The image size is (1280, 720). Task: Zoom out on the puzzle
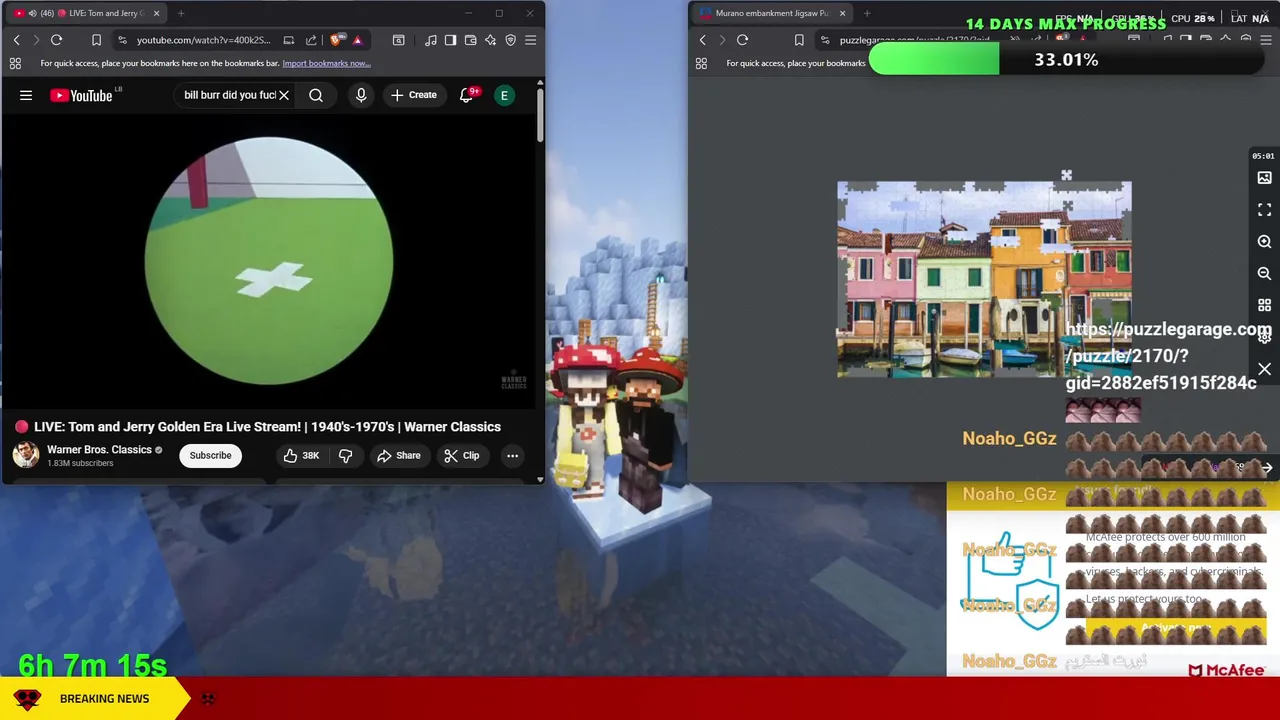point(1264,273)
